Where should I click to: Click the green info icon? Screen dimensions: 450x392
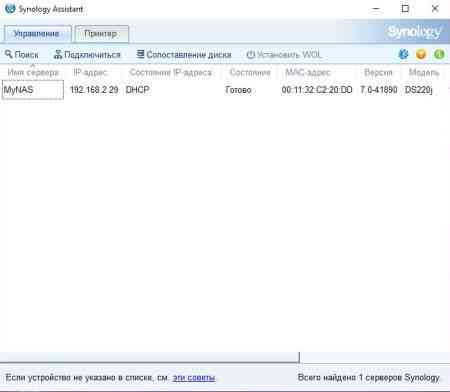(x=439, y=54)
